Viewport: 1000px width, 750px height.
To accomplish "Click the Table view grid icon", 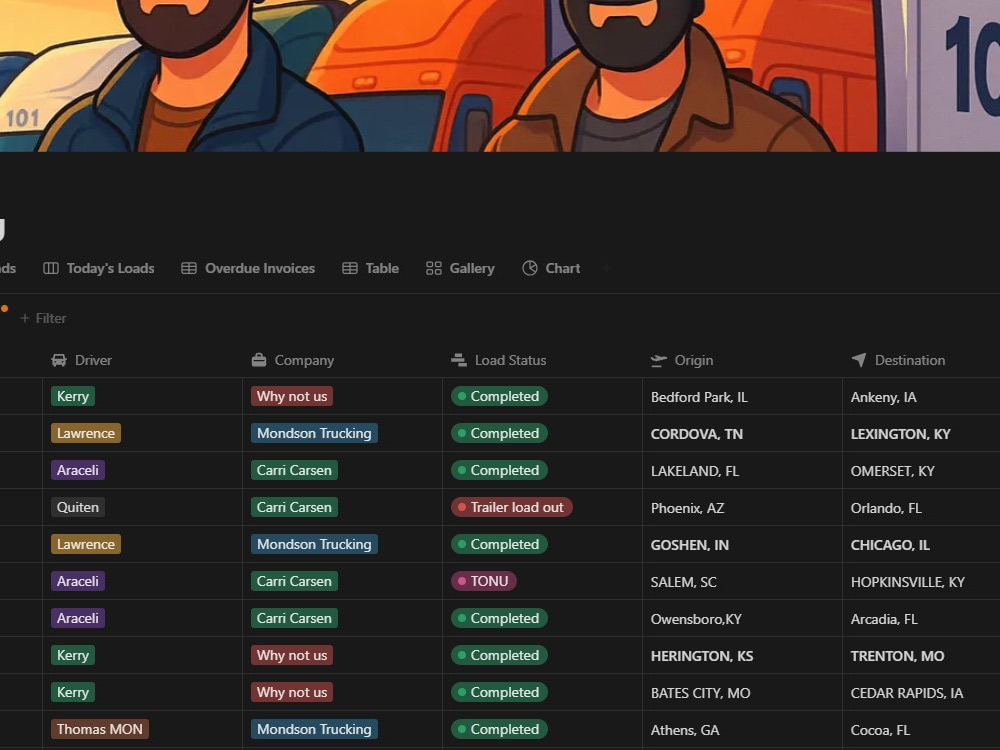I will click(x=349, y=268).
